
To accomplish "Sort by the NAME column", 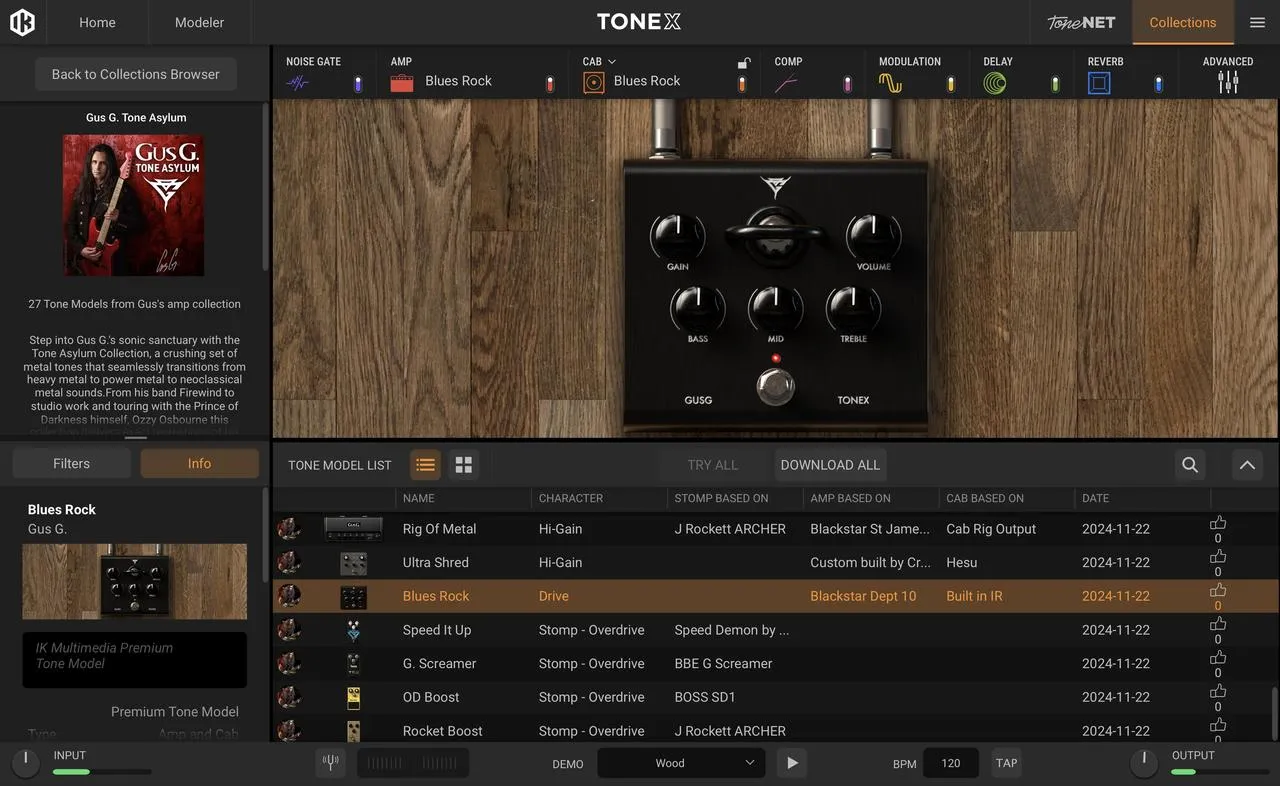I will [418, 498].
